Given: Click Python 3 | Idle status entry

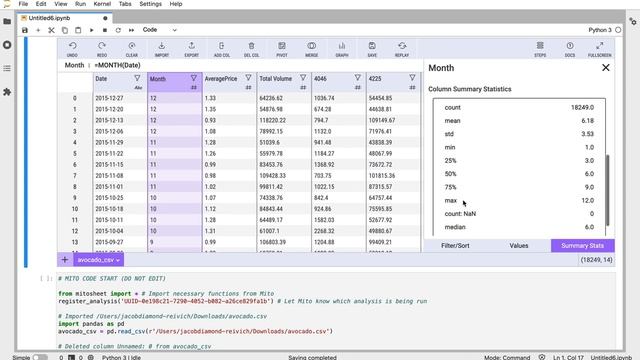Looking at the screenshot, I should (x=121, y=357).
